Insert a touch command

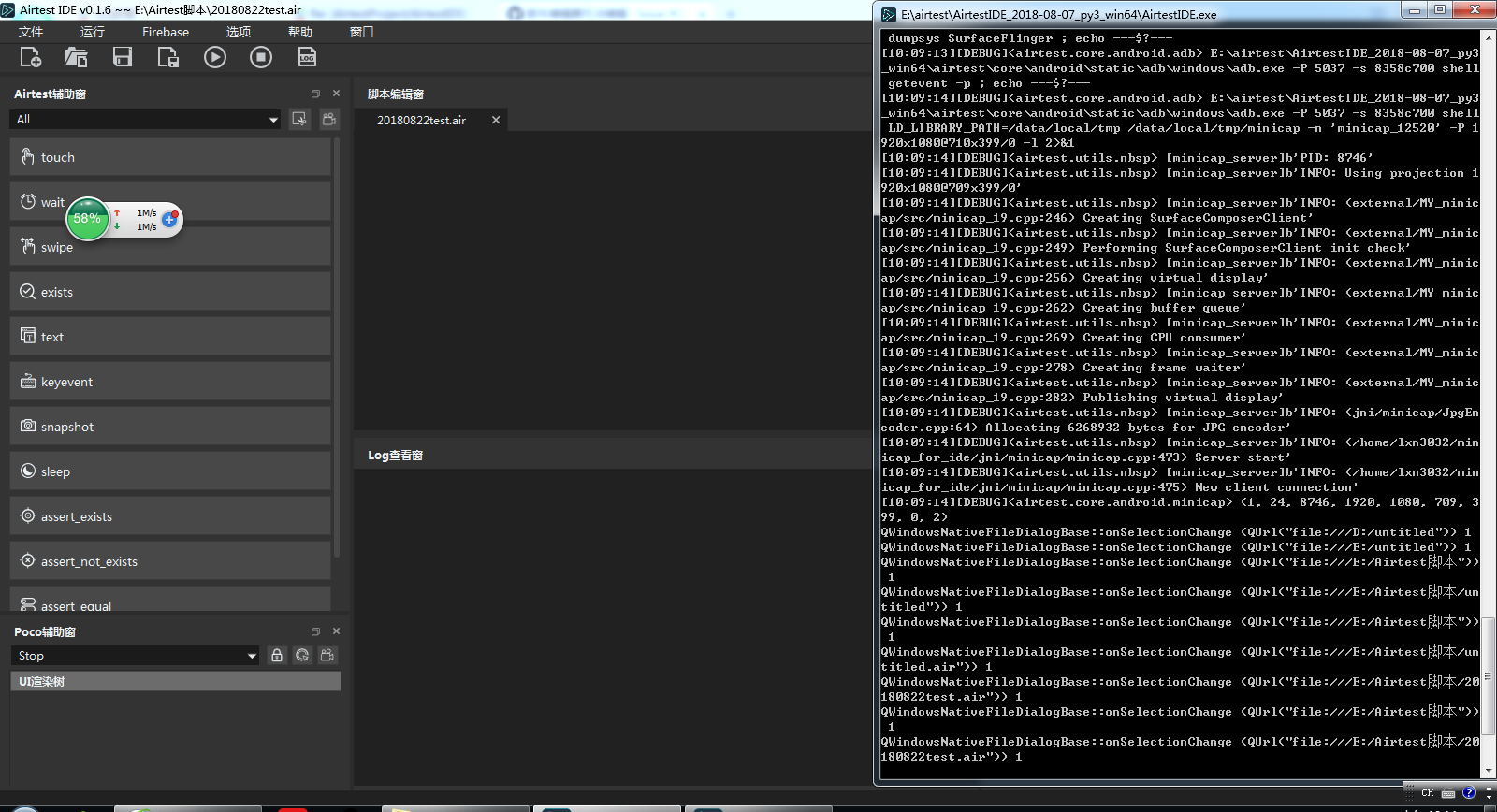[170, 157]
